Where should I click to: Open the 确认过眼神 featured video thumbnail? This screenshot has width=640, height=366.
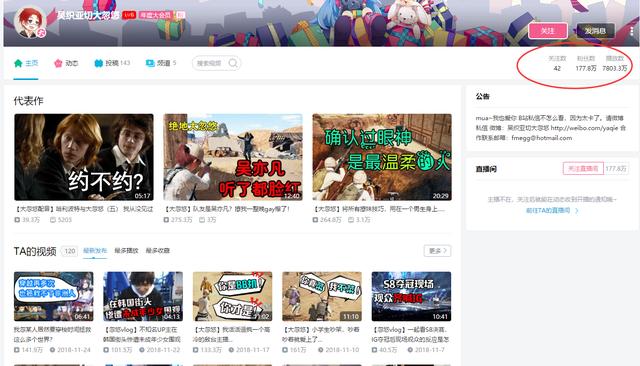tap(382, 157)
